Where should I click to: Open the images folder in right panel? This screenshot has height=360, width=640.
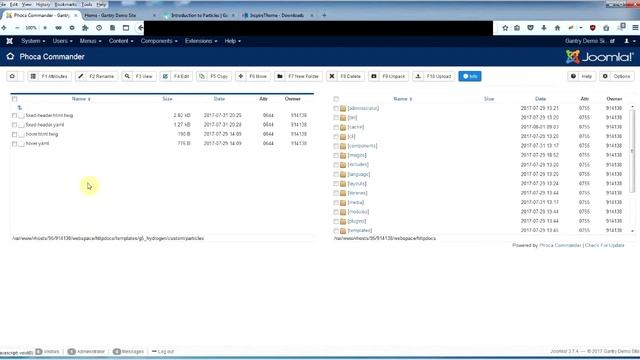coord(357,156)
